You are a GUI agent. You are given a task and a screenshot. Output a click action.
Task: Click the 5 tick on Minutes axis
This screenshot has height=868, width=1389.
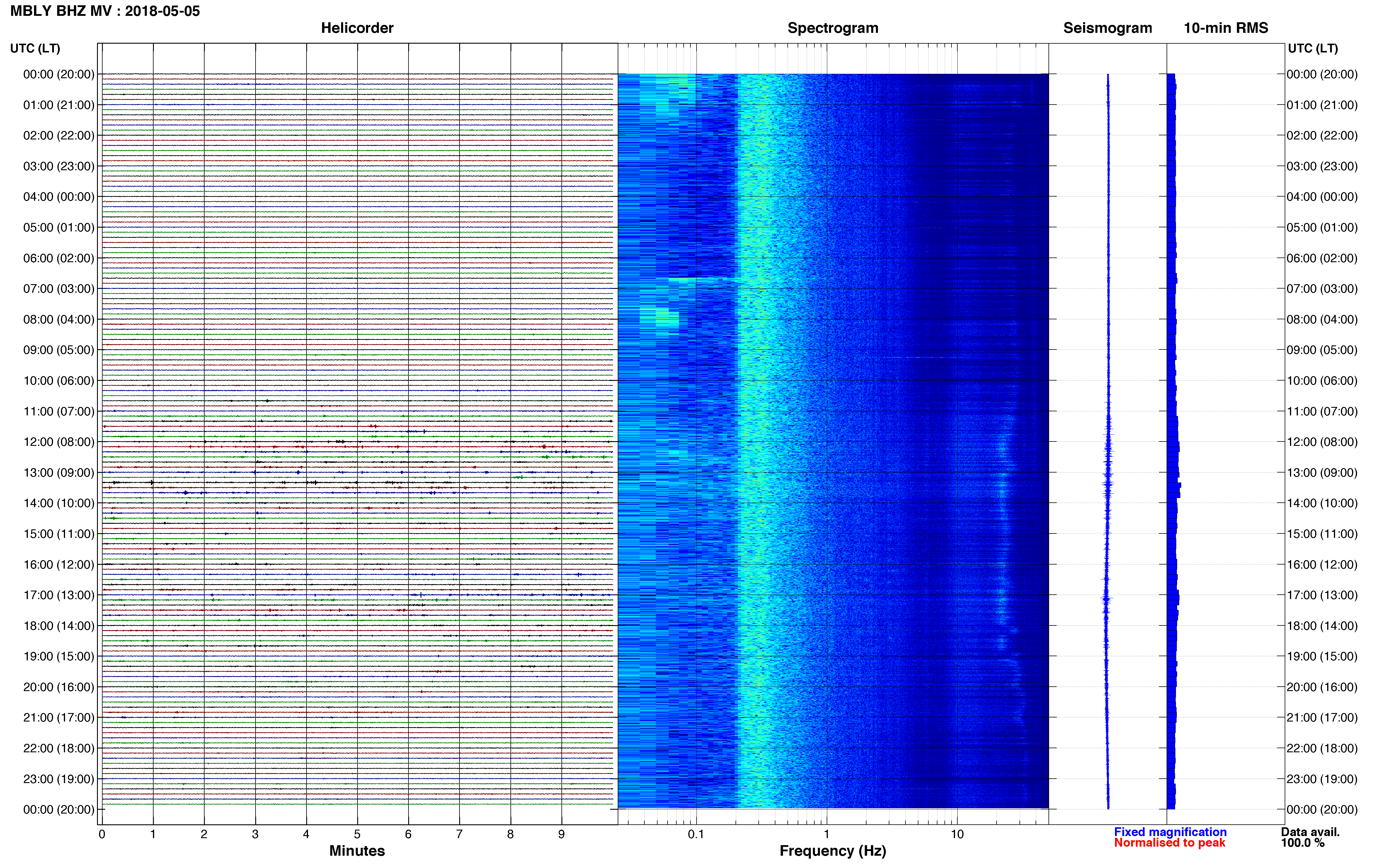357,834
